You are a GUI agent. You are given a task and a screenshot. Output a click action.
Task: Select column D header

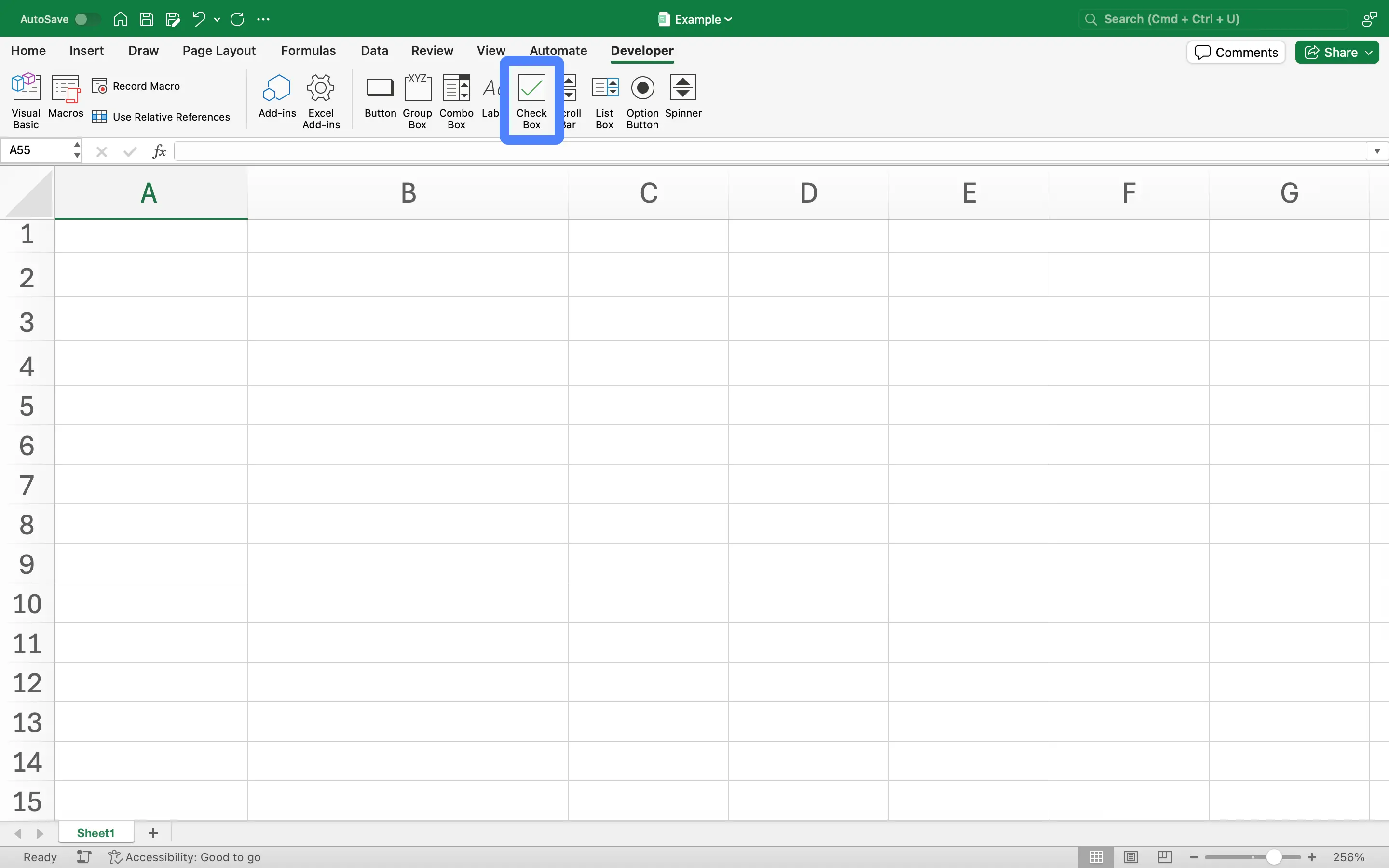tap(809, 193)
